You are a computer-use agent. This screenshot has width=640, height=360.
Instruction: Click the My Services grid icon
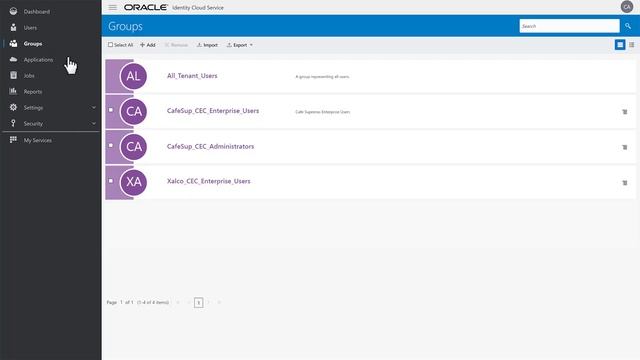pos(13,140)
